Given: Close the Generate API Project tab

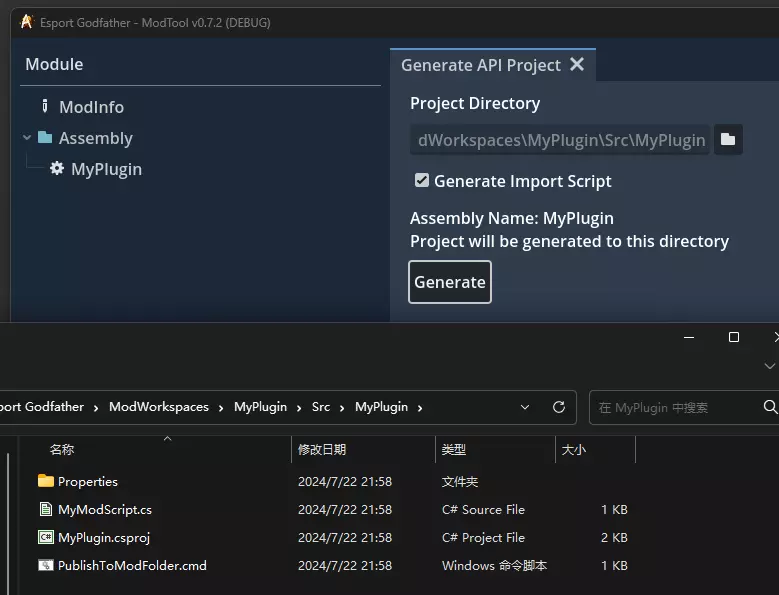Looking at the screenshot, I should click(577, 64).
